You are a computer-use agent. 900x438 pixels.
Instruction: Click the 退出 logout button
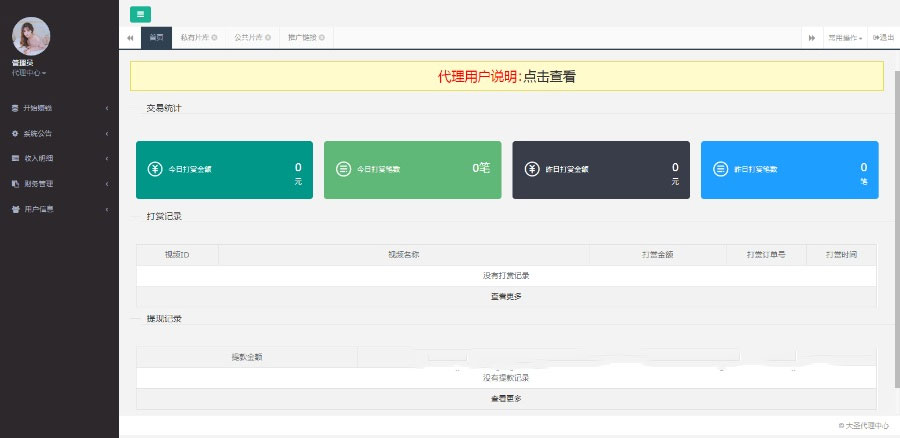coord(883,37)
